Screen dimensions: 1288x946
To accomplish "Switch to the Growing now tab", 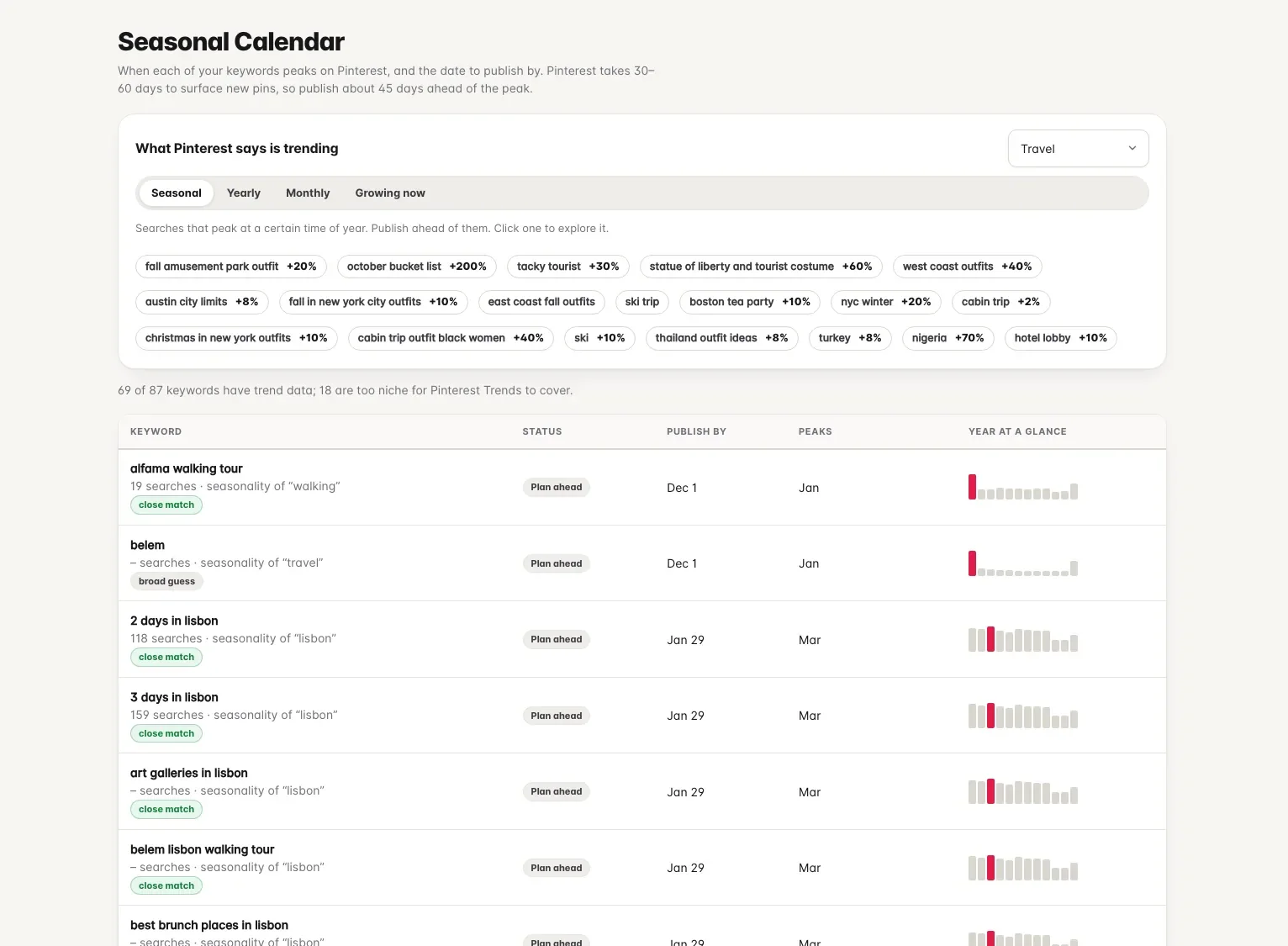I will point(390,193).
